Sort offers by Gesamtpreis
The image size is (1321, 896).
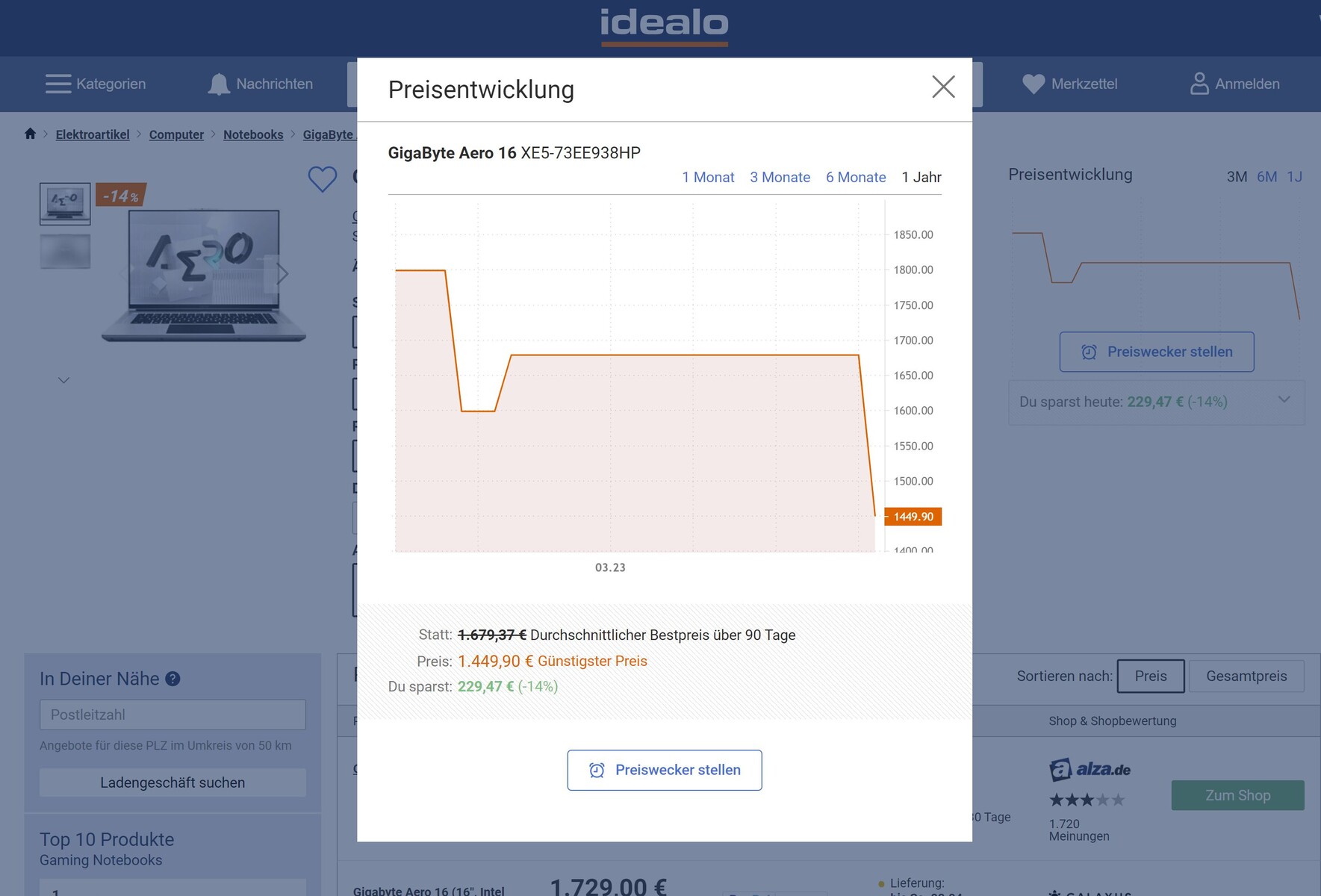tap(1246, 676)
